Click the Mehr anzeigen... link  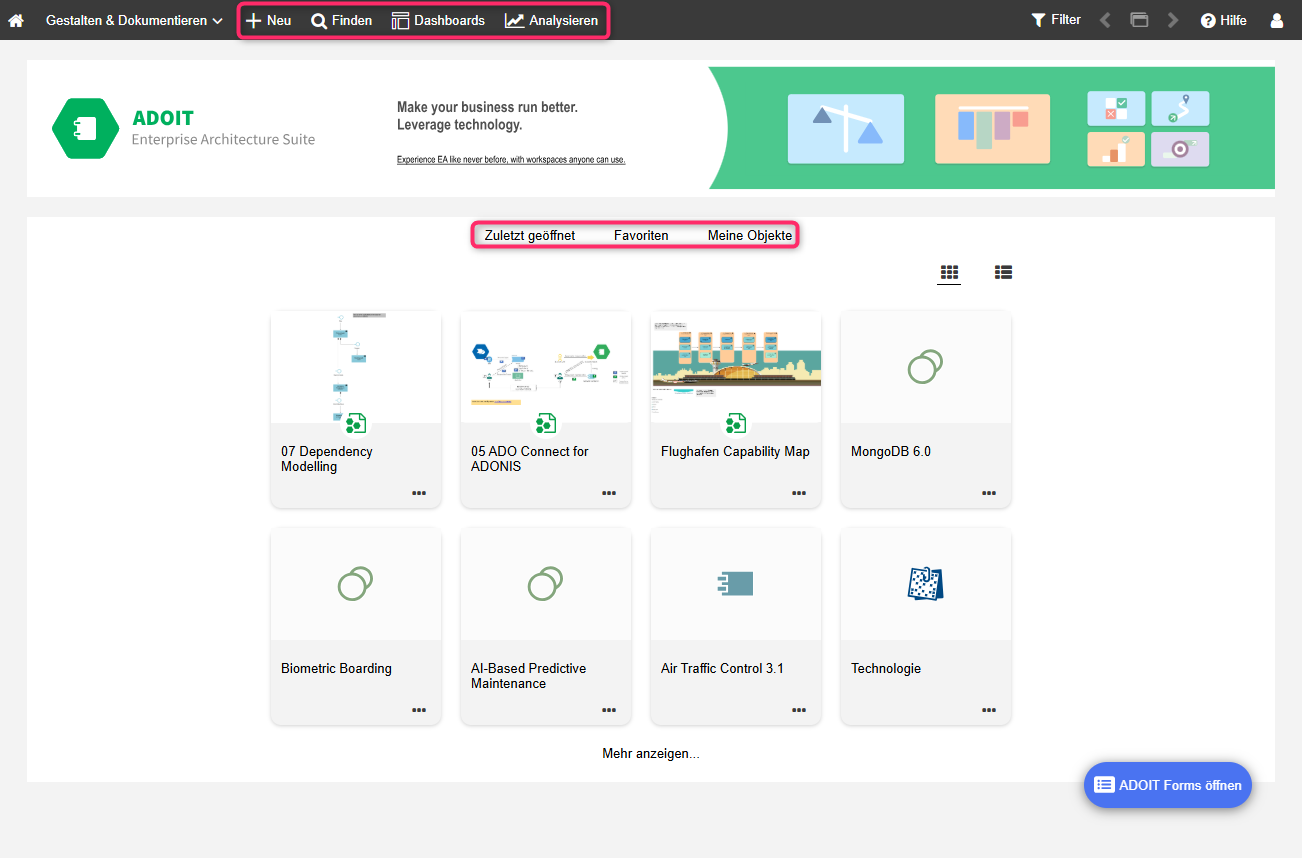[x=651, y=754]
